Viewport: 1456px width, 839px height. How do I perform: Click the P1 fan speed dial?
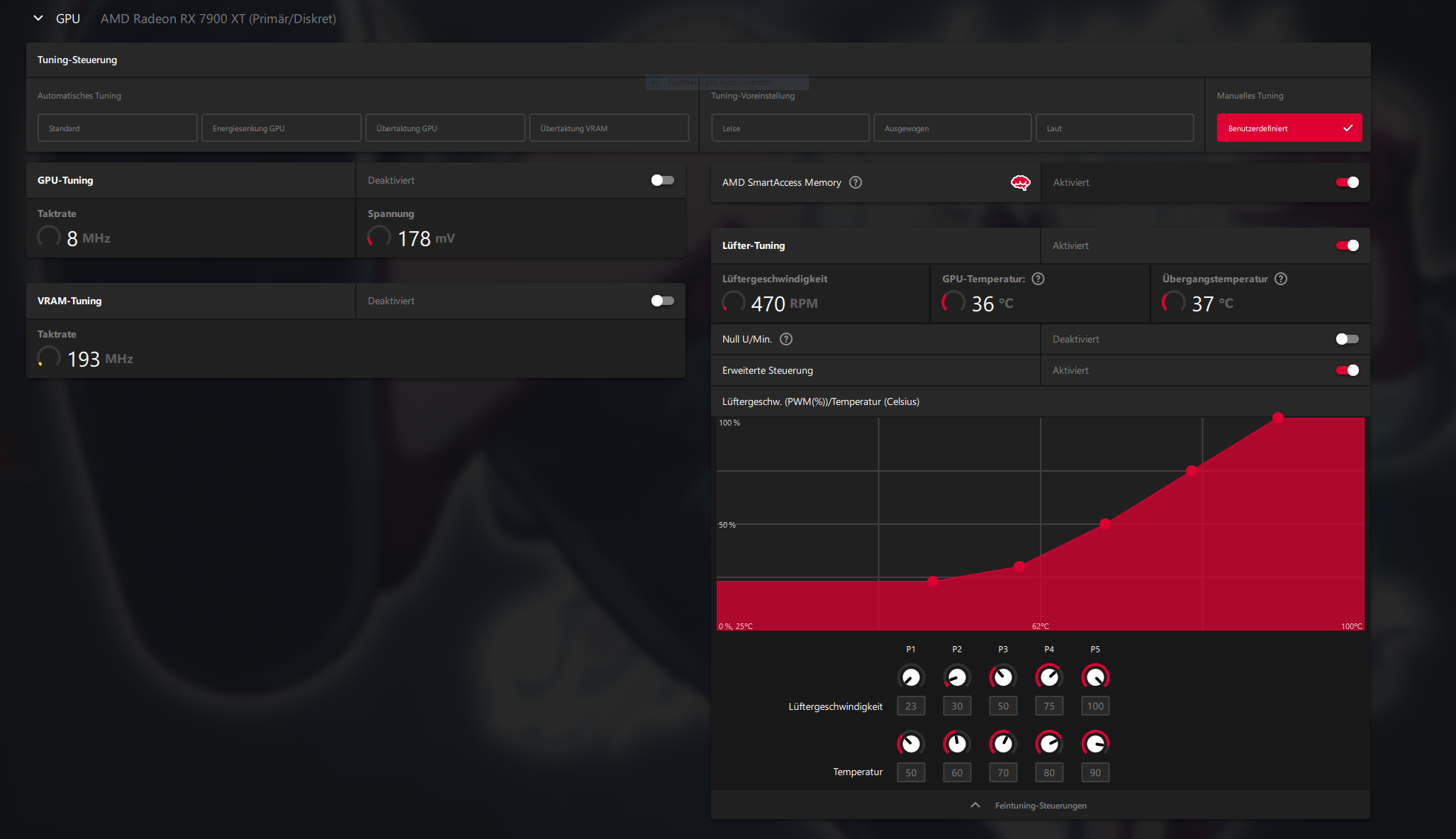click(x=911, y=677)
